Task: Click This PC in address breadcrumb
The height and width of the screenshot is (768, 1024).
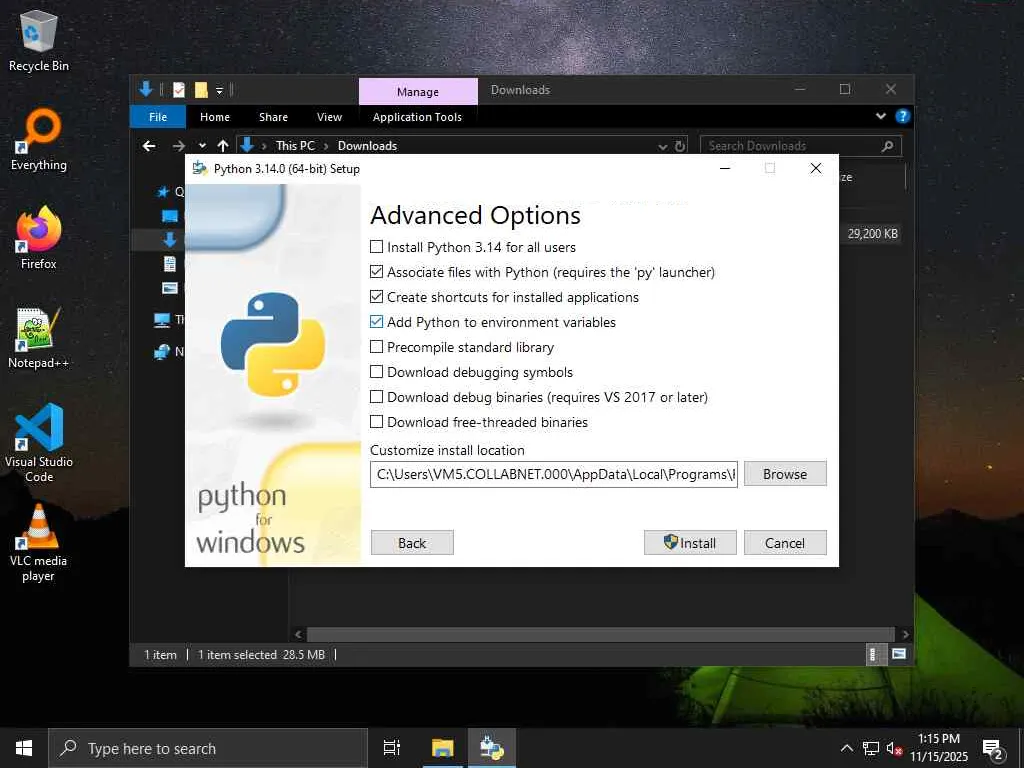Action: click(x=295, y=146)
